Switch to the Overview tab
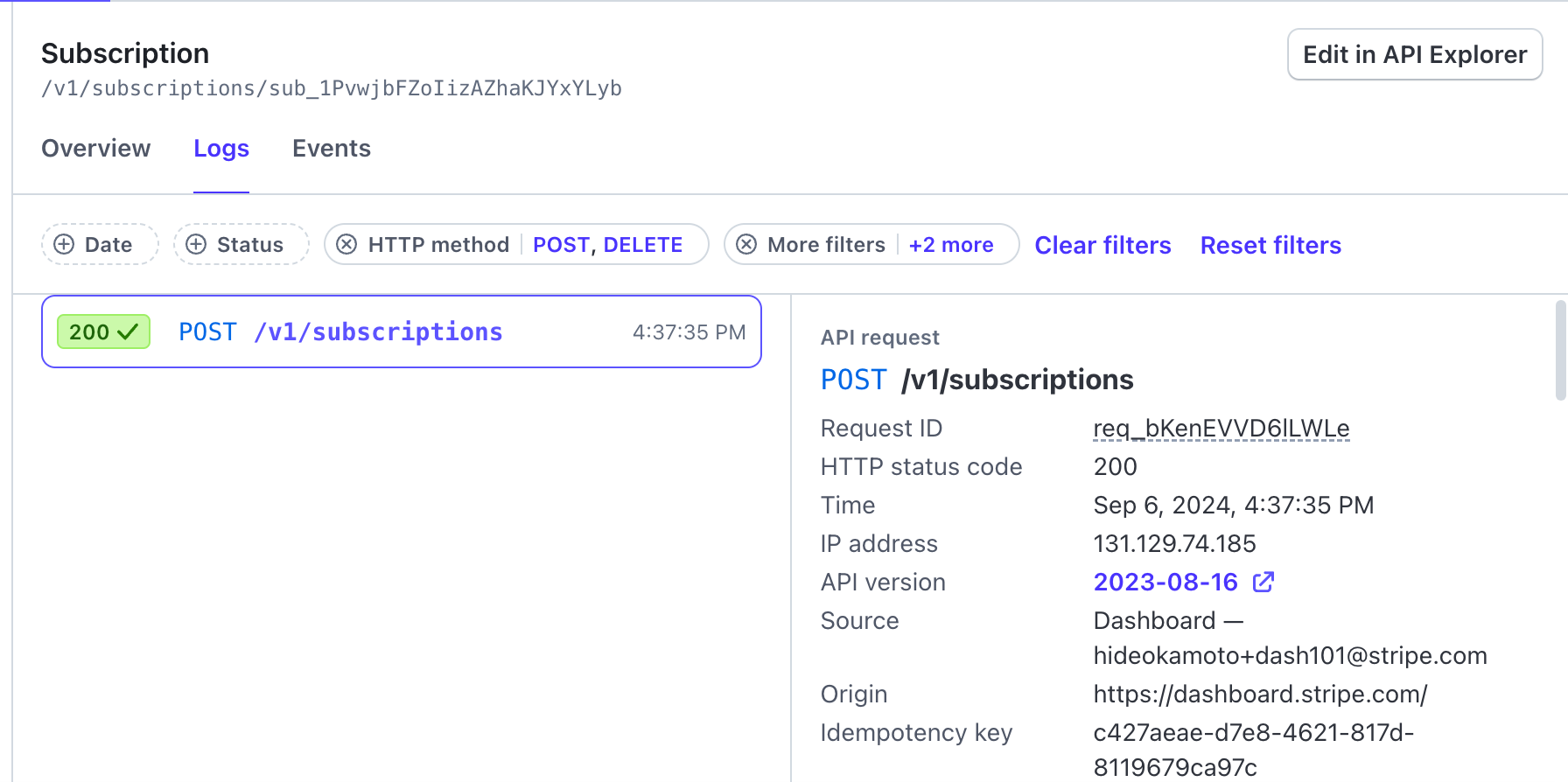The width and height of the screenshot is (1568, 782). coord(96,149)
